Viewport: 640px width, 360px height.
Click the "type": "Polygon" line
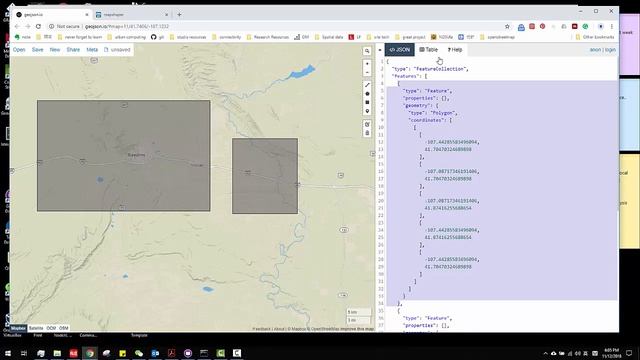433,113
